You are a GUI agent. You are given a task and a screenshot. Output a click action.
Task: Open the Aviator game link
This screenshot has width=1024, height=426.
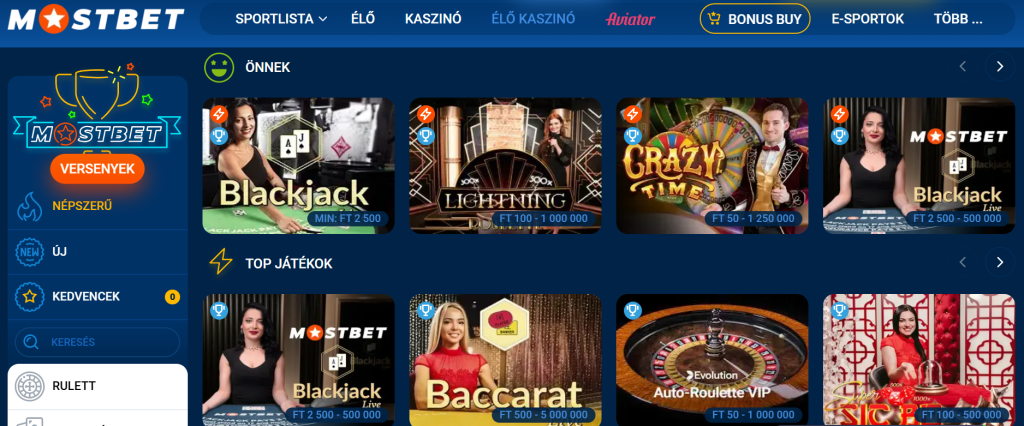[x=630, y=19]
